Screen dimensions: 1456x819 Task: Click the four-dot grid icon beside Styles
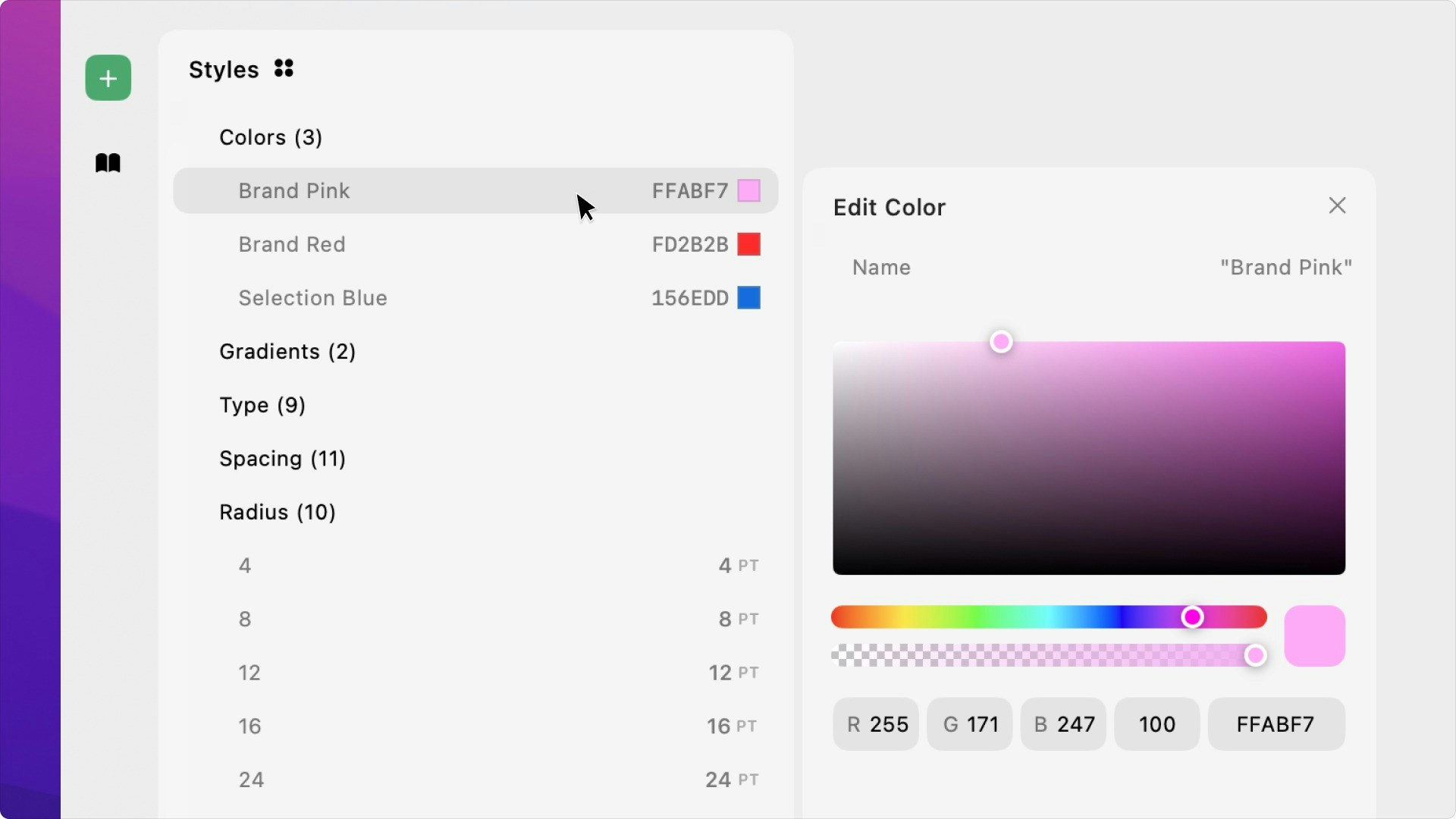[x=284, y=69]
